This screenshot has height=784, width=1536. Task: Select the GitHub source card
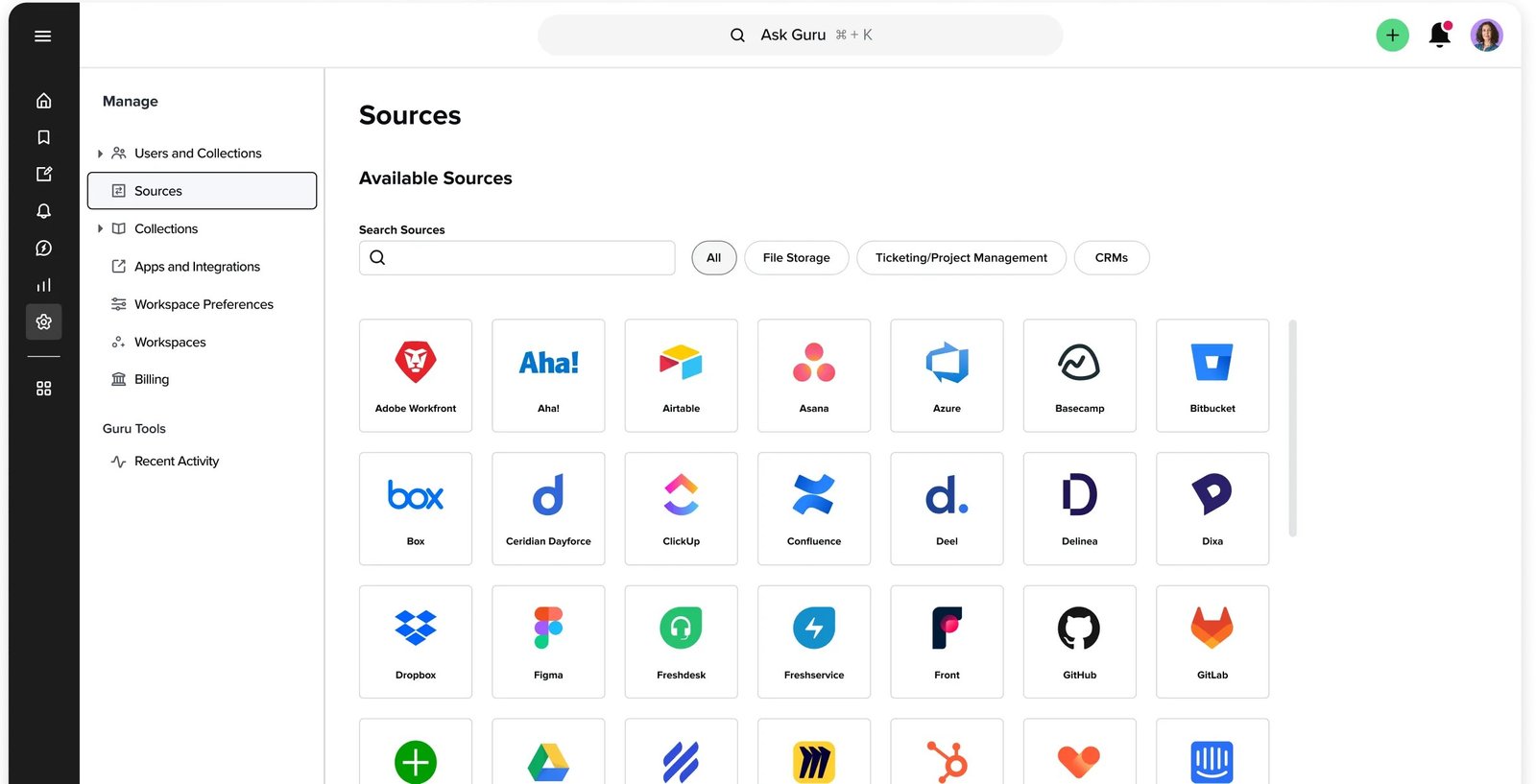point(1080,642)
